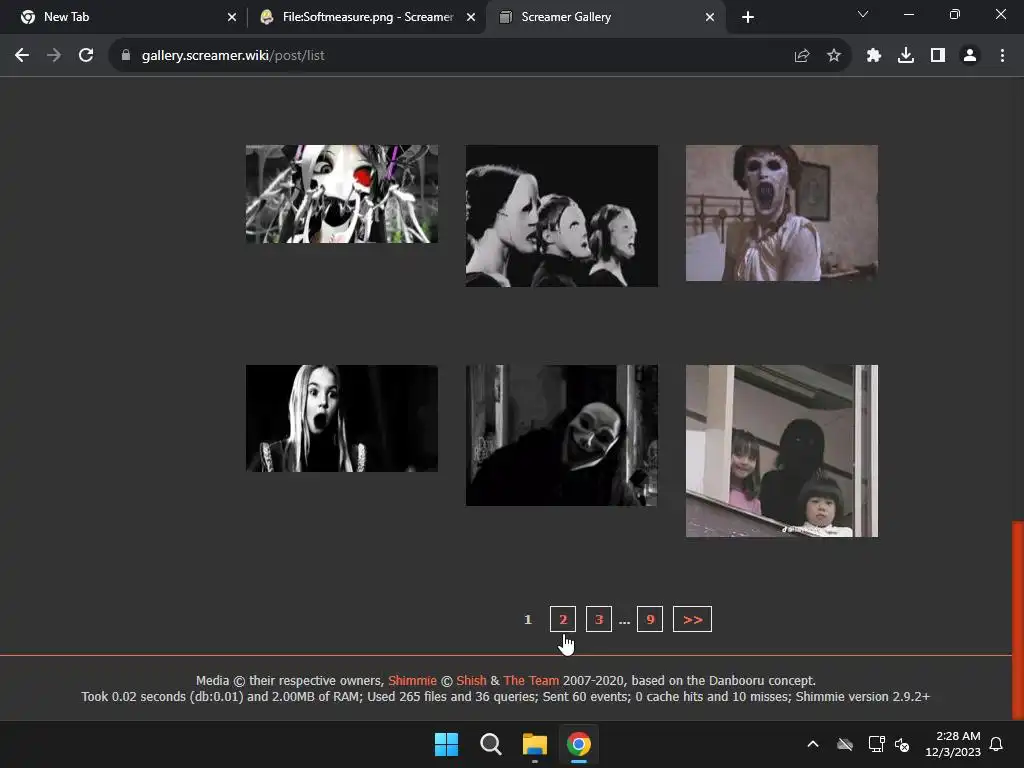Go to gallery page 2
The image size is (1024, 768).
click(563, 619)
